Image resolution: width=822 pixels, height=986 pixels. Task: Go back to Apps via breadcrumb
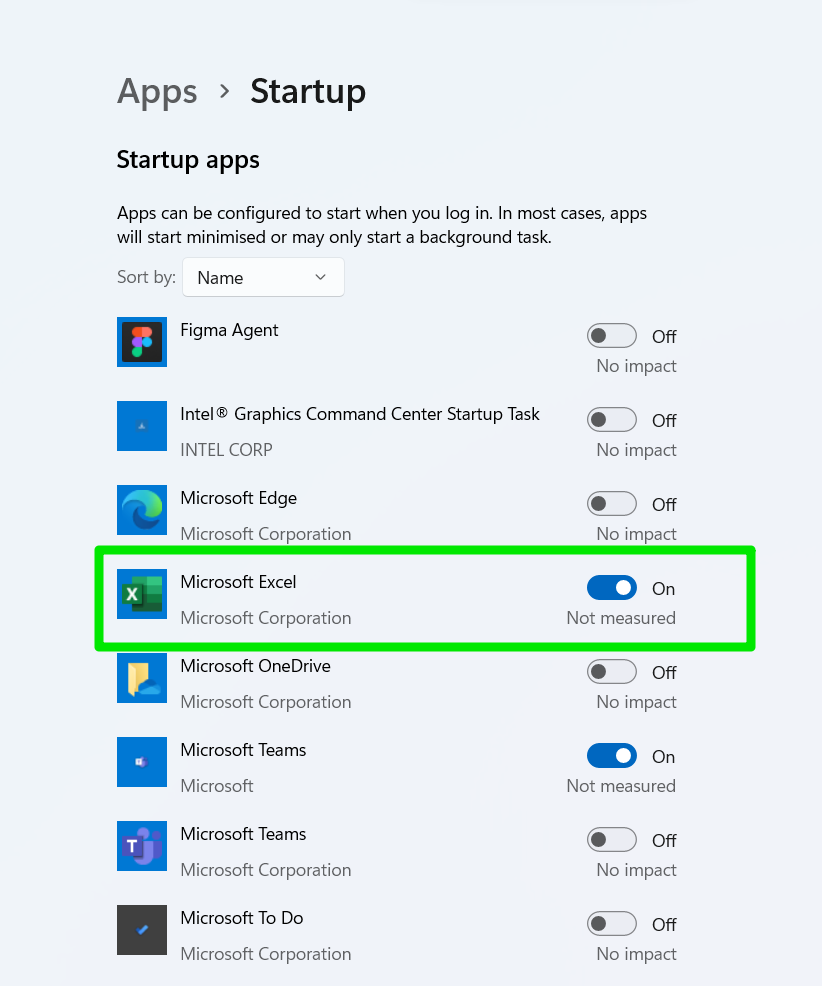tap(157, 92)
